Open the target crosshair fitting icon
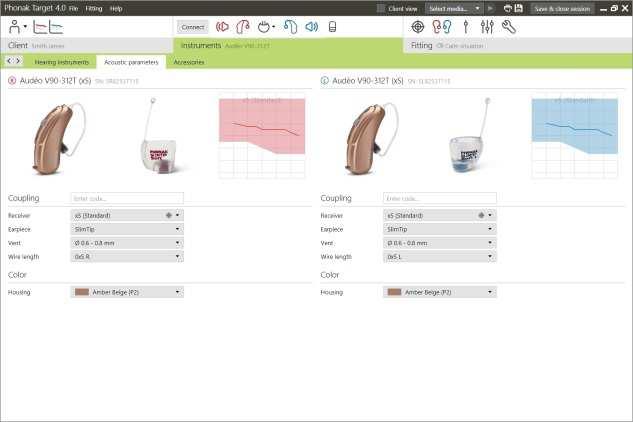This screenshot has height=422, width=633. point(417,27)
